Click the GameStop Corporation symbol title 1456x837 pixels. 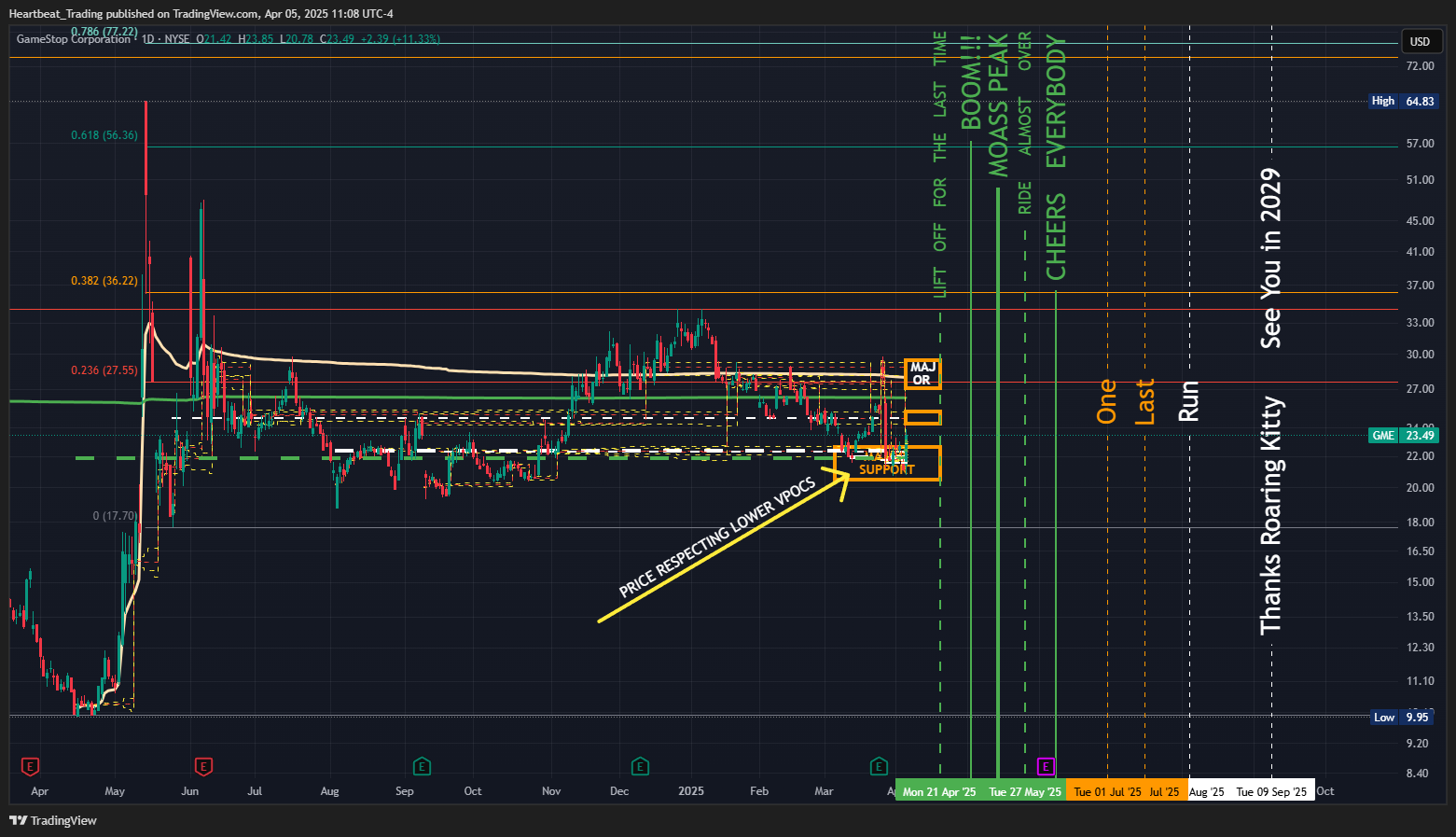coord(74,39)
